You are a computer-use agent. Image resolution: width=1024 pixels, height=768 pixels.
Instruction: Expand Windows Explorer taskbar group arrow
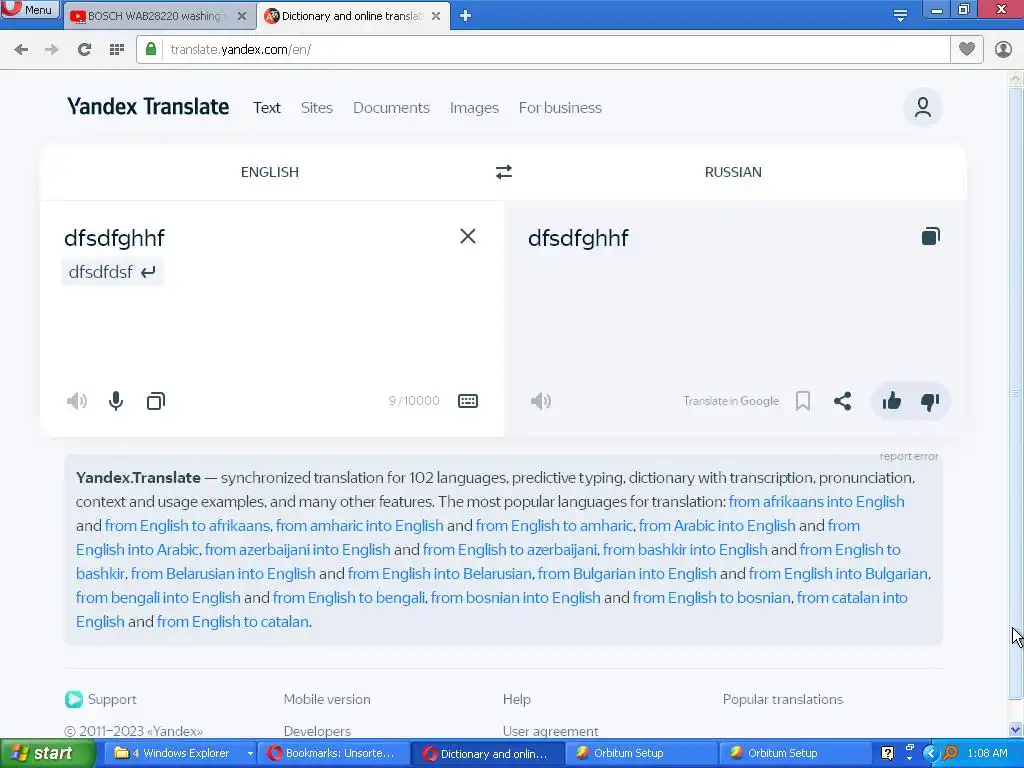coord(249,754)
